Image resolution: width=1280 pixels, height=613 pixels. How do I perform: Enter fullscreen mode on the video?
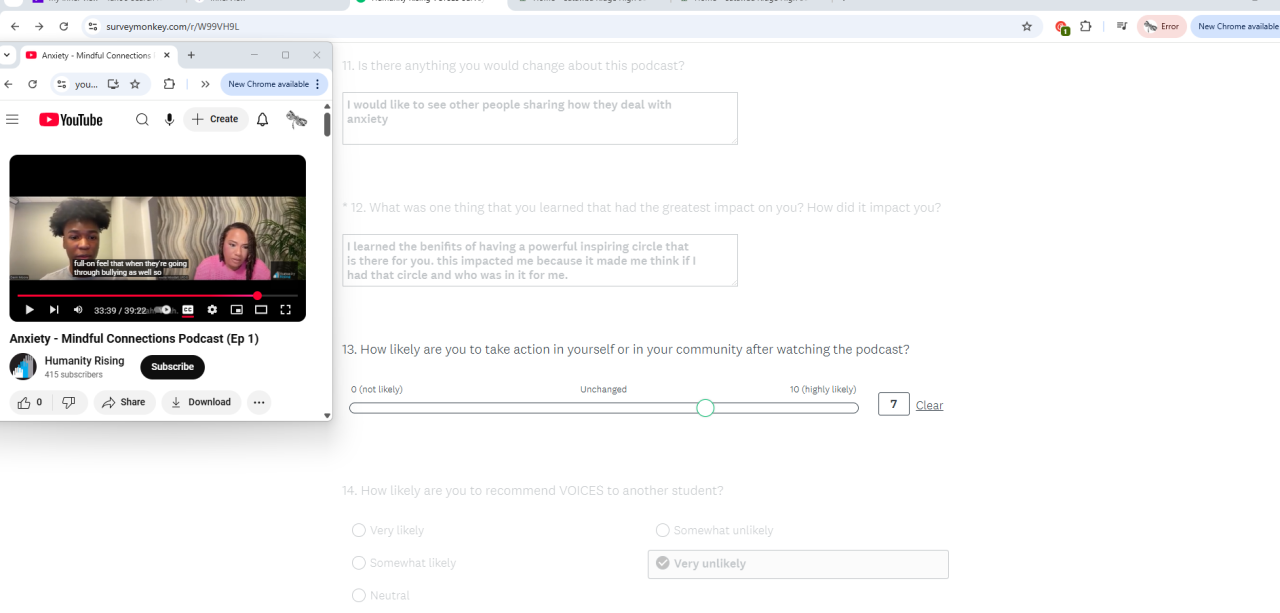(286, 310)
